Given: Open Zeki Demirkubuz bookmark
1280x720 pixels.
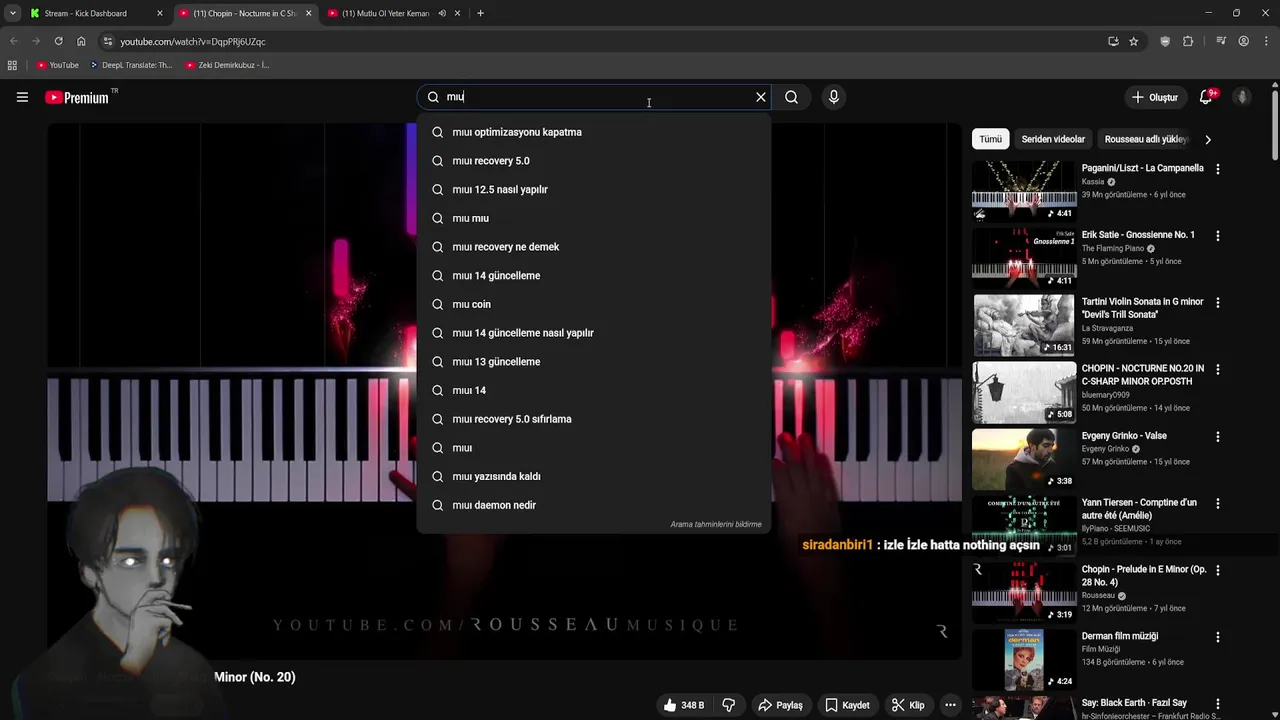Looking at the screenshot, I should click(228, 65).
